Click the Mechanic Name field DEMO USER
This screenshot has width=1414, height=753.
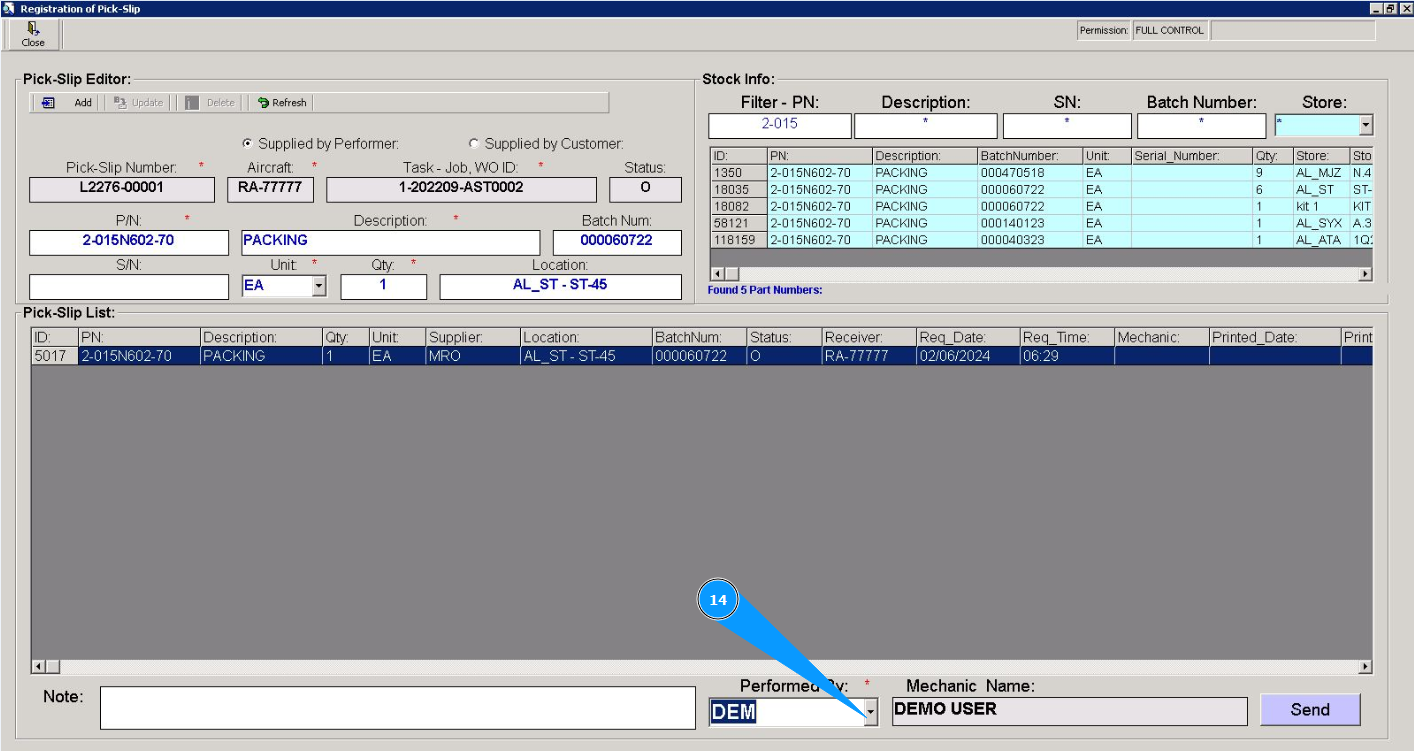[1070, 711]
